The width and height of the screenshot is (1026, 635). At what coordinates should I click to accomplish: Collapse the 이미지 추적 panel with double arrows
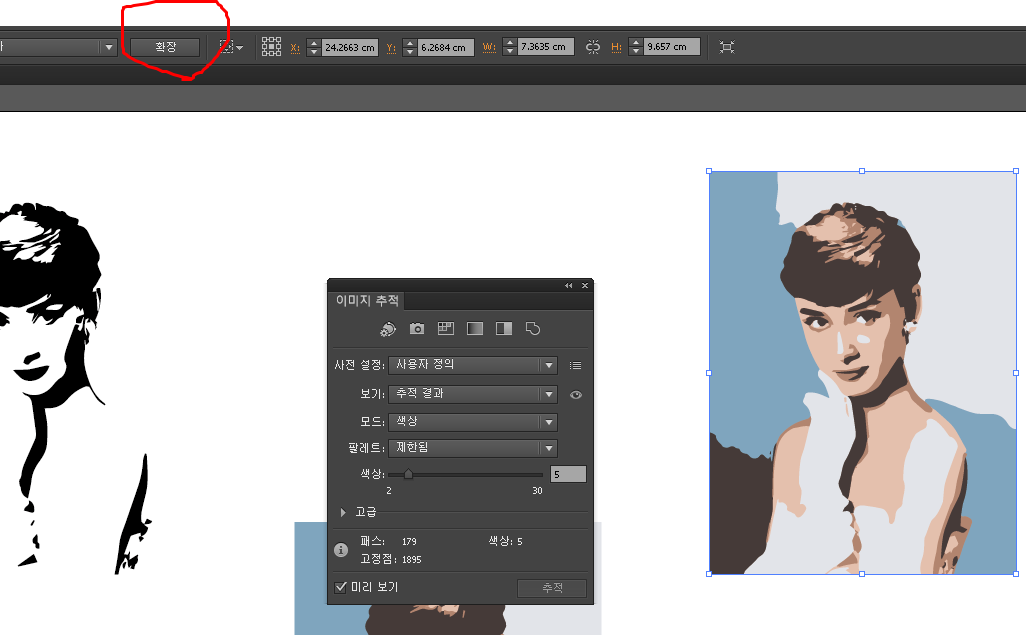(569, 285)
